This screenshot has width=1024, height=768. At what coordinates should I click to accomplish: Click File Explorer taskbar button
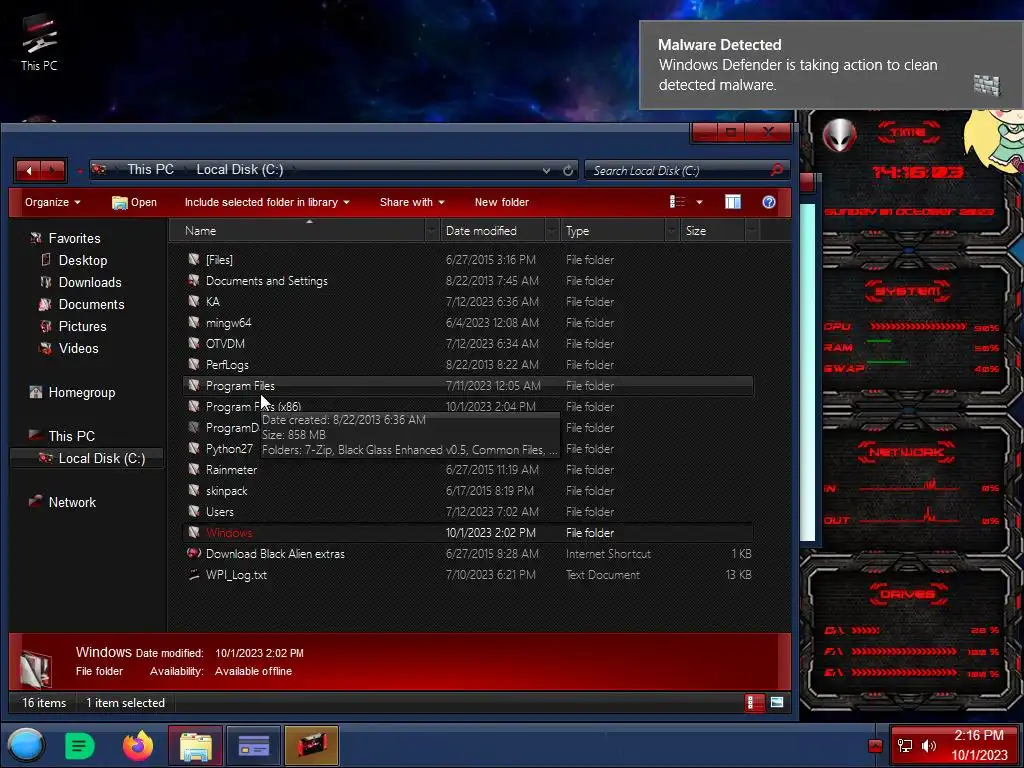click(196, 746)
